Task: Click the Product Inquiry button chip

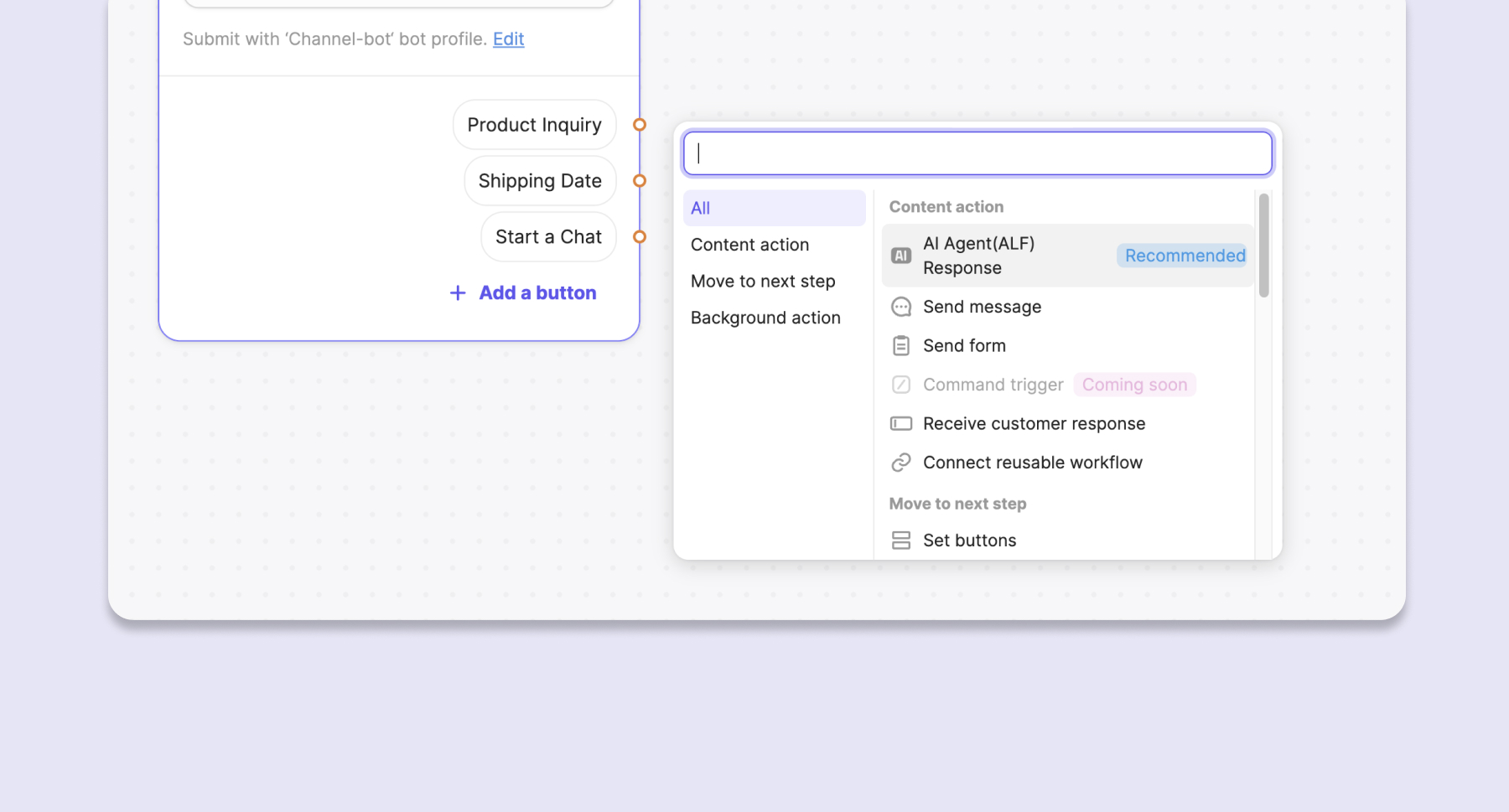Action: click(x=534, y=125)
